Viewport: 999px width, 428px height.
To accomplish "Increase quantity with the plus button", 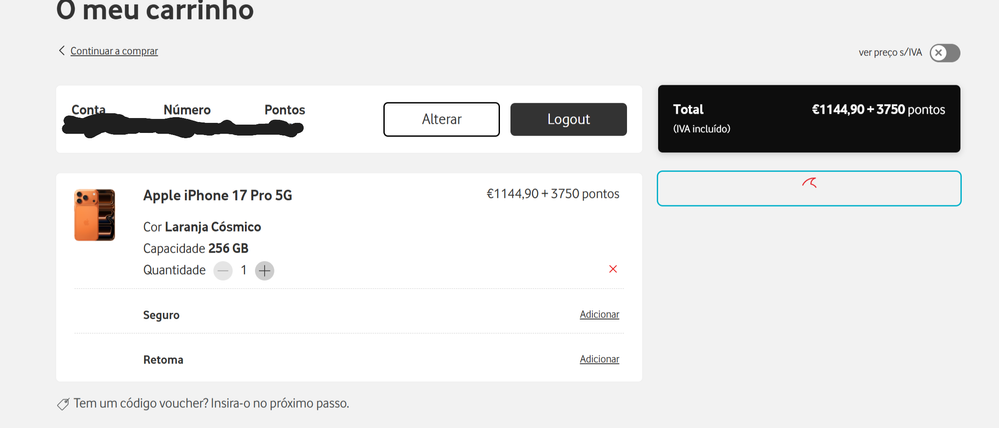I will tap(264, 270).
